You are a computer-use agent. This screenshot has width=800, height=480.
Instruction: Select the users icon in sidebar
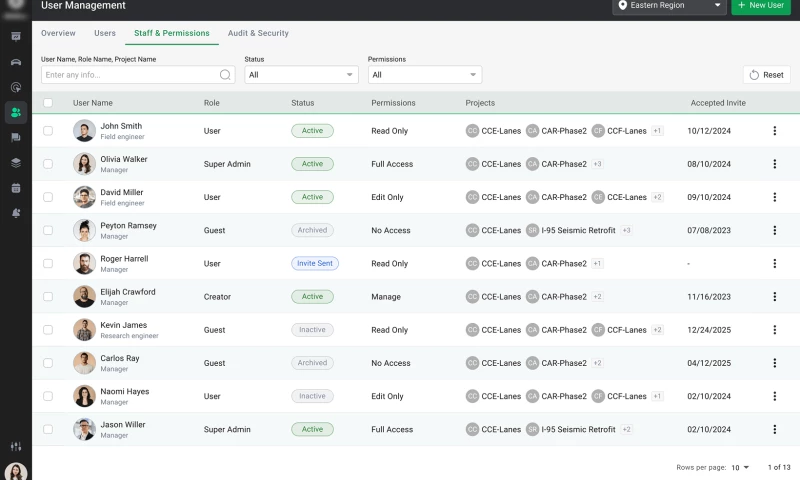pyautogui.click(x=16, y=112)
